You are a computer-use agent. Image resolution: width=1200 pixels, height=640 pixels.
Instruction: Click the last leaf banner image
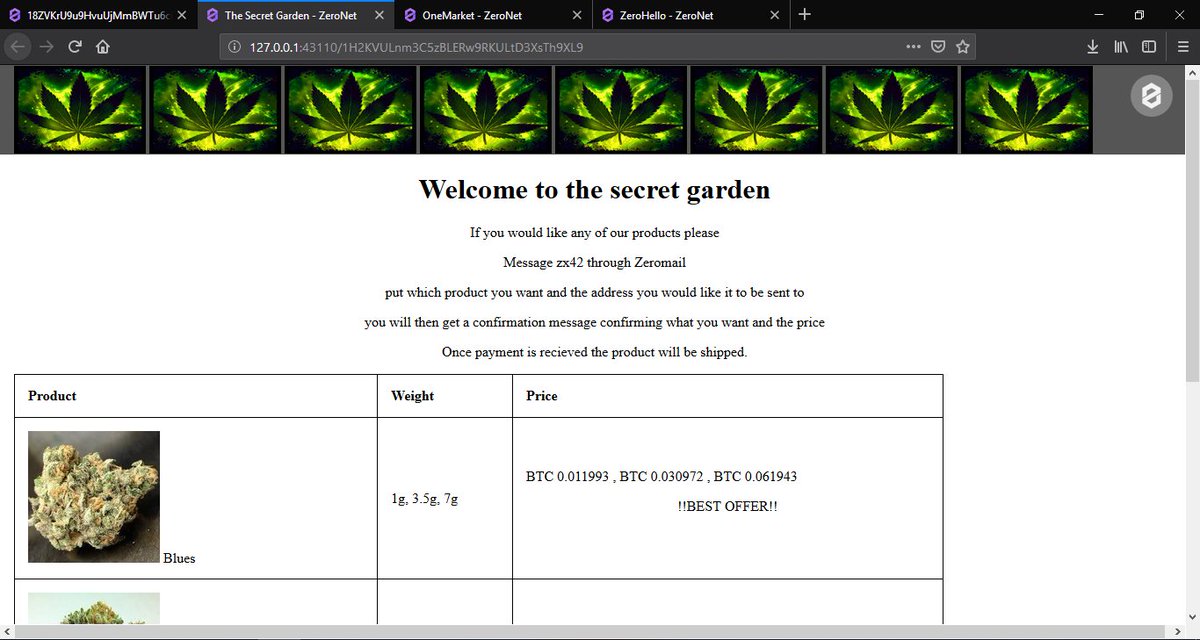coord(1026,110)
